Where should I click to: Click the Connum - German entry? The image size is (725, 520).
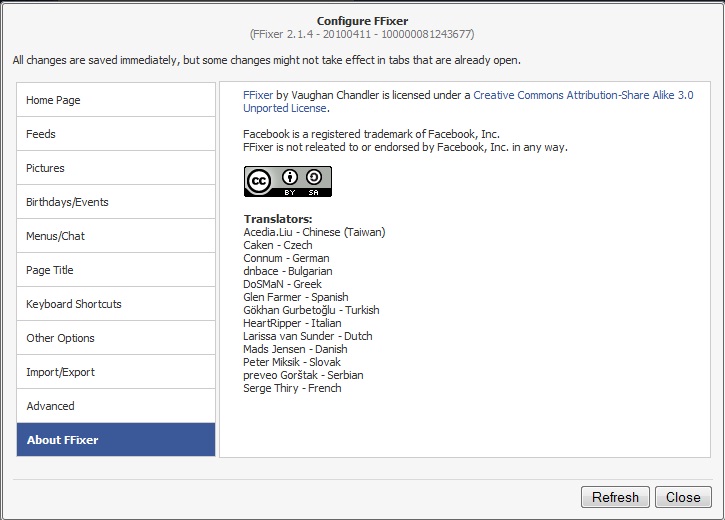pyautogui.click(x=287, y=258)
